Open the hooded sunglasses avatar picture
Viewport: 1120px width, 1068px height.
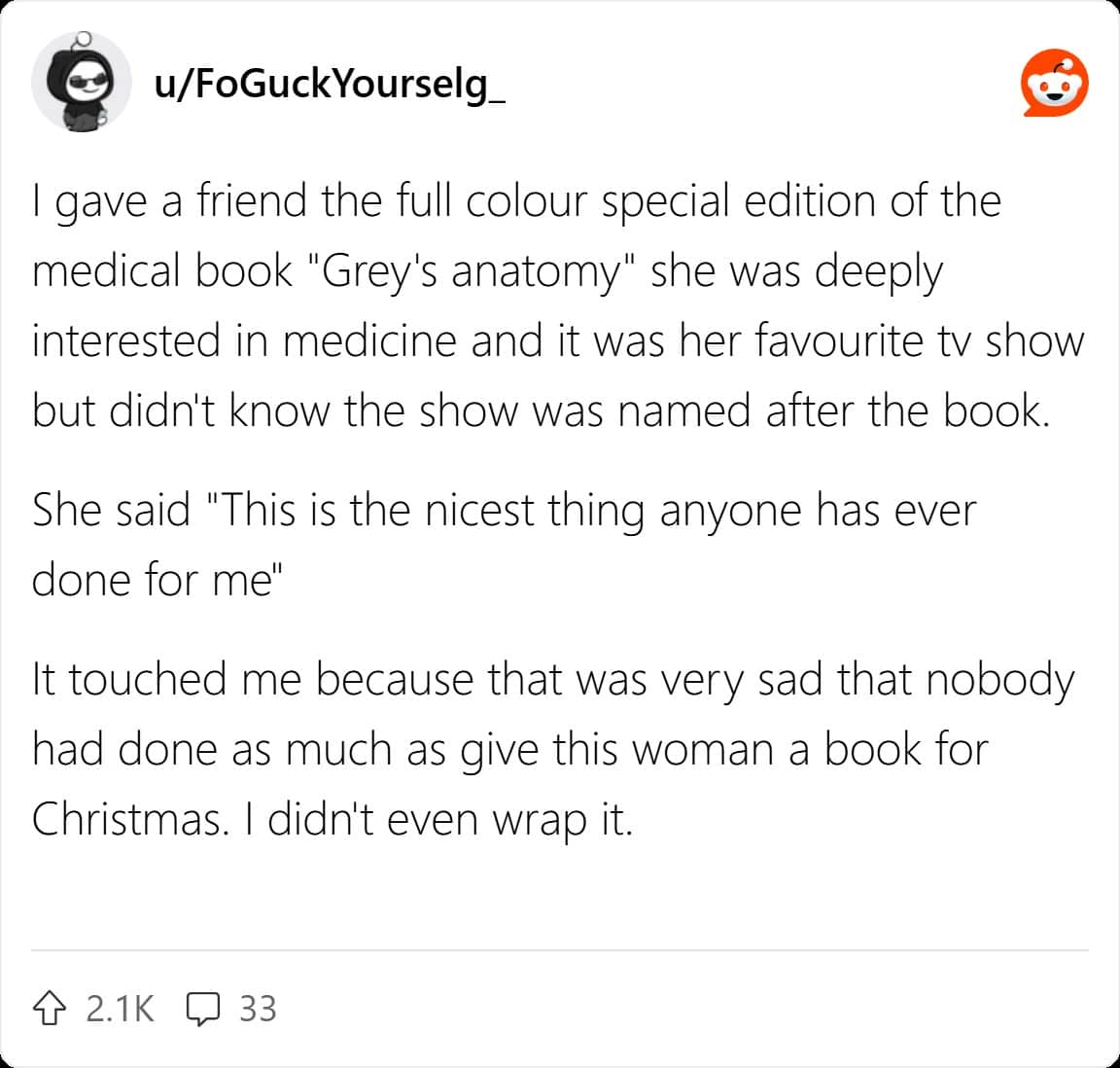[82, 82]
